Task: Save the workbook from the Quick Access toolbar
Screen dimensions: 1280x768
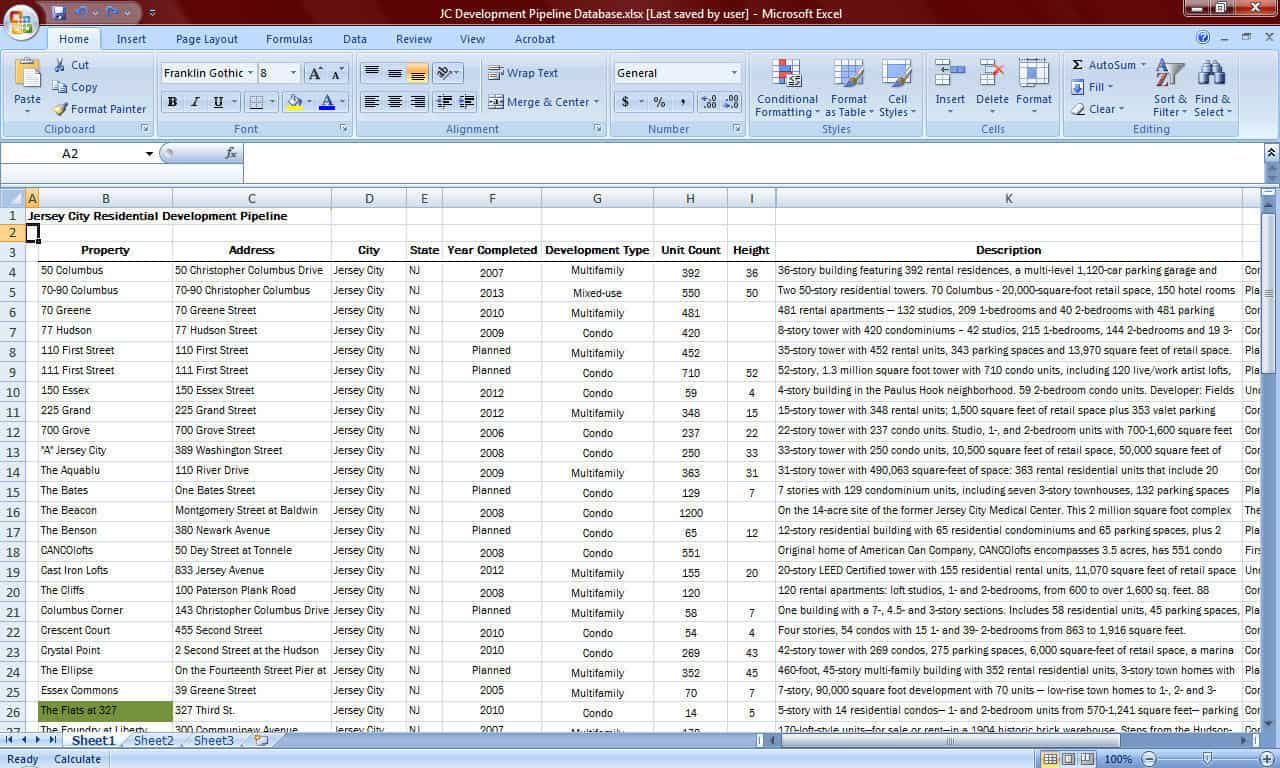Action: point(59,13)
